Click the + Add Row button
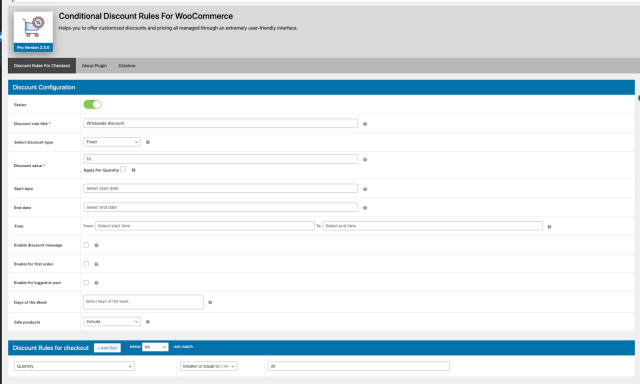Screen dimensions: 640x384 tap(107, 348)
